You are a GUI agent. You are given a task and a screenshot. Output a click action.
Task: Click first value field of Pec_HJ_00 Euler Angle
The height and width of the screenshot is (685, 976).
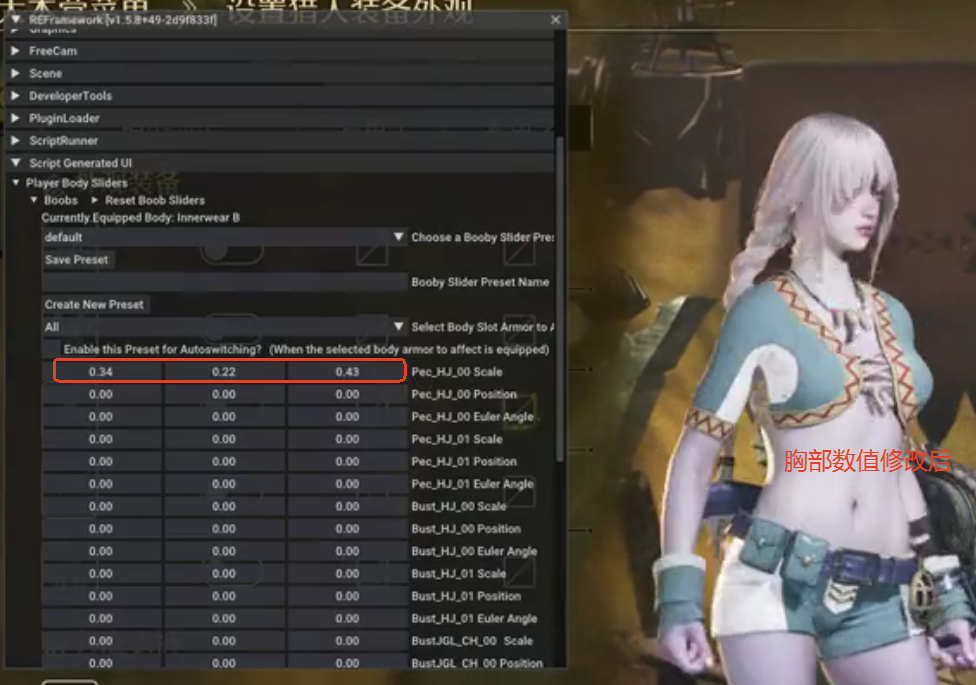(x=101, y=417)
